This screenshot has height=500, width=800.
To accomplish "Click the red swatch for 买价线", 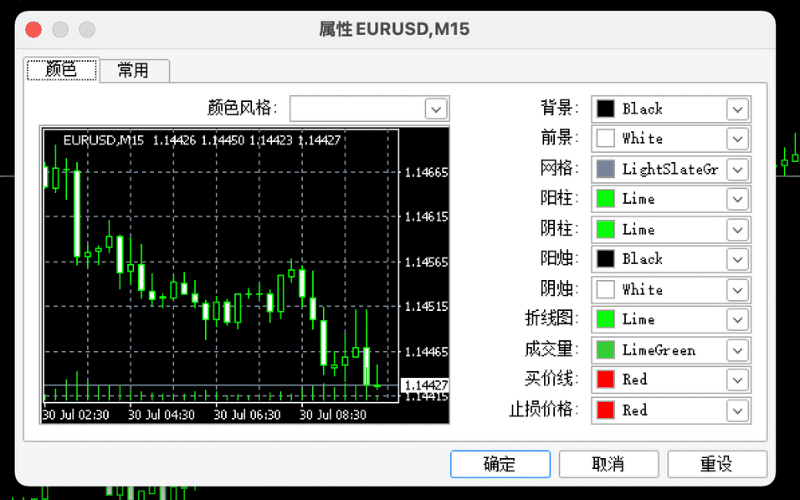I will pyautogui.click(x=606, y=379).
